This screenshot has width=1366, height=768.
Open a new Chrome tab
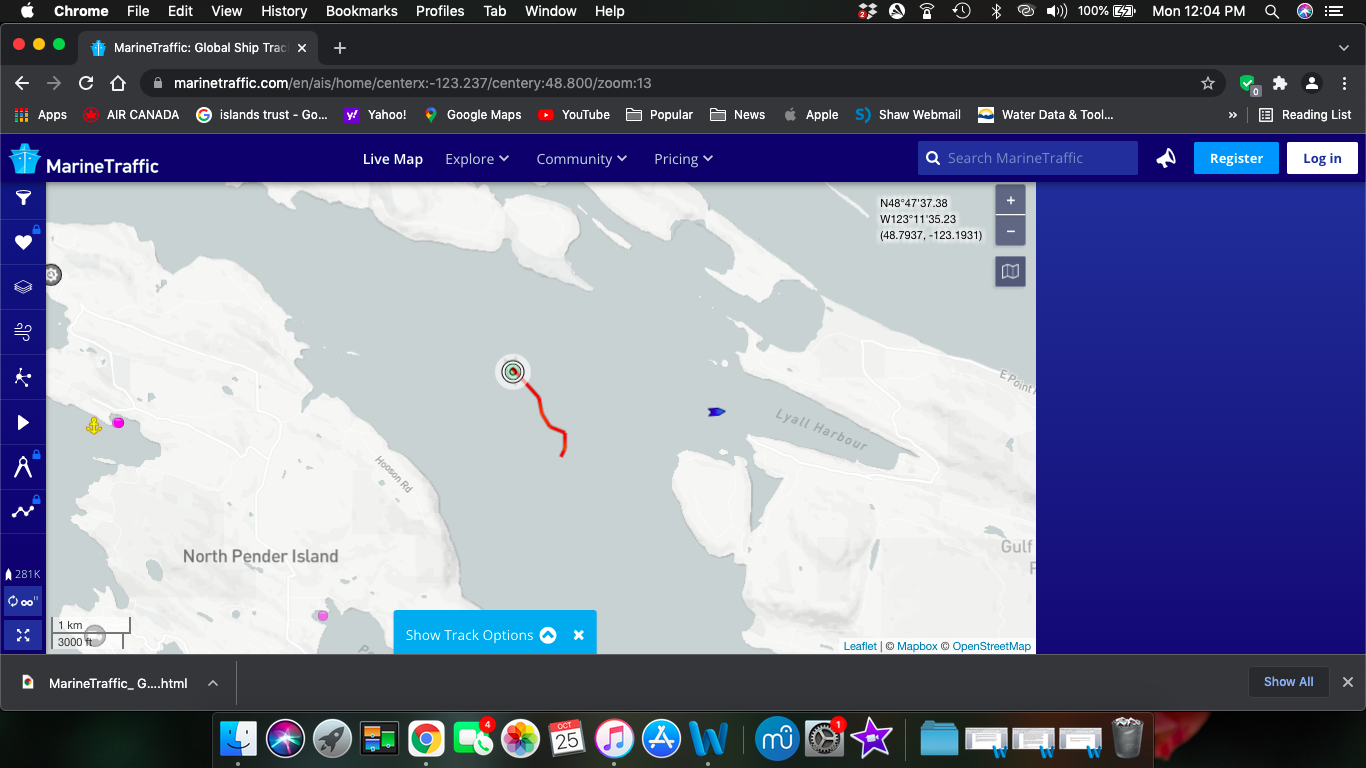(340, 48)
